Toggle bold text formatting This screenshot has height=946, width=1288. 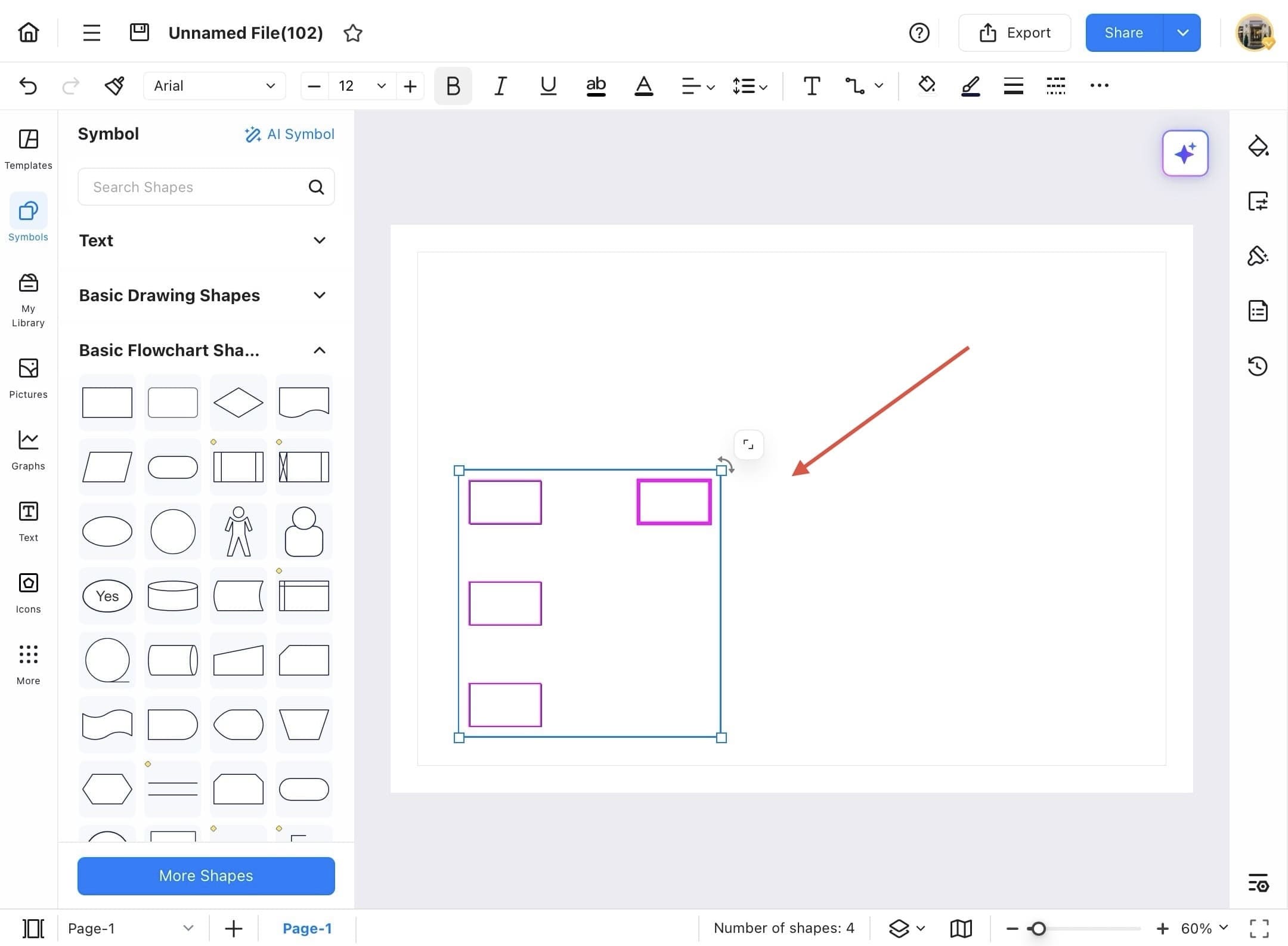coord(452,85)
